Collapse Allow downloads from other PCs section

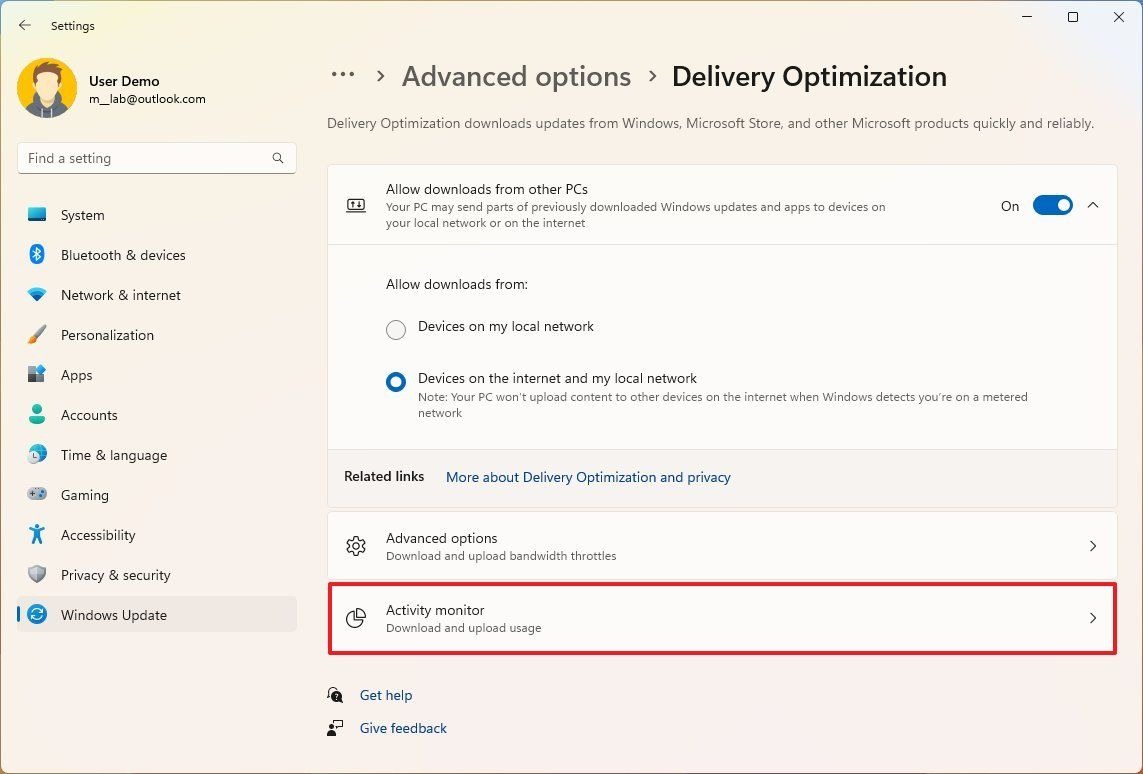click(x=1093, y=206)
